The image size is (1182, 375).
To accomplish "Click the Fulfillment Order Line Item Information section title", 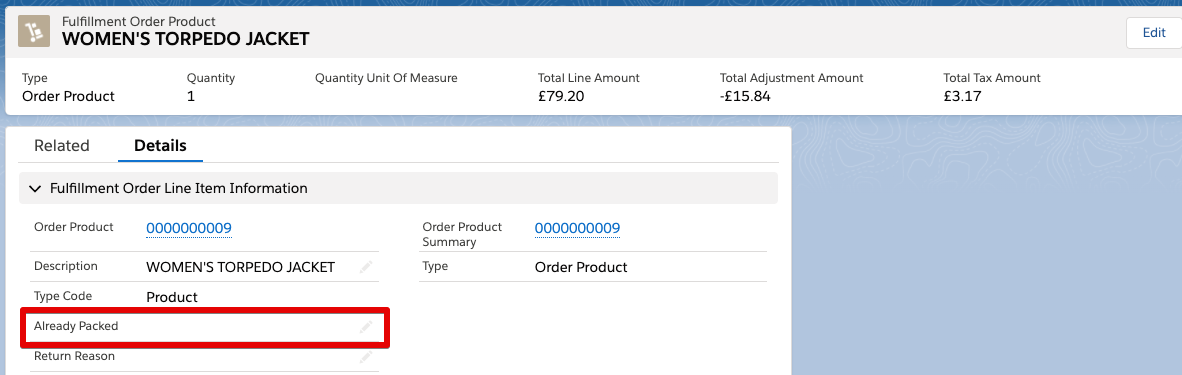I will [179, 189].
